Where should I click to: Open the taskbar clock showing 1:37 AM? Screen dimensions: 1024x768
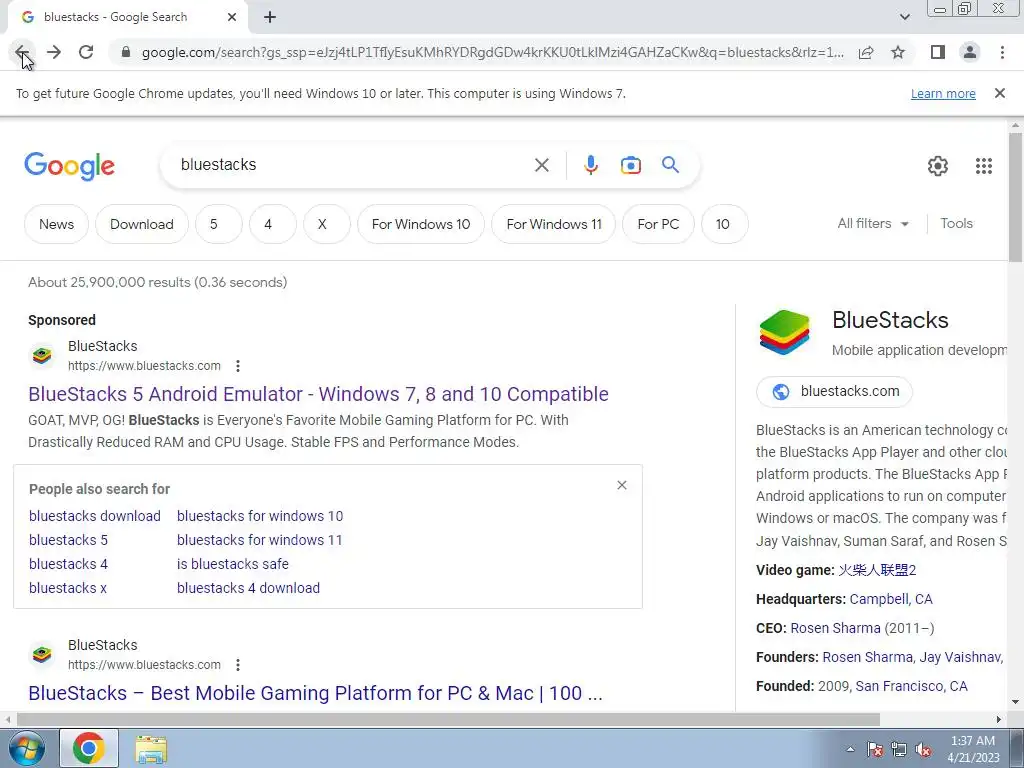pos(973,749)
